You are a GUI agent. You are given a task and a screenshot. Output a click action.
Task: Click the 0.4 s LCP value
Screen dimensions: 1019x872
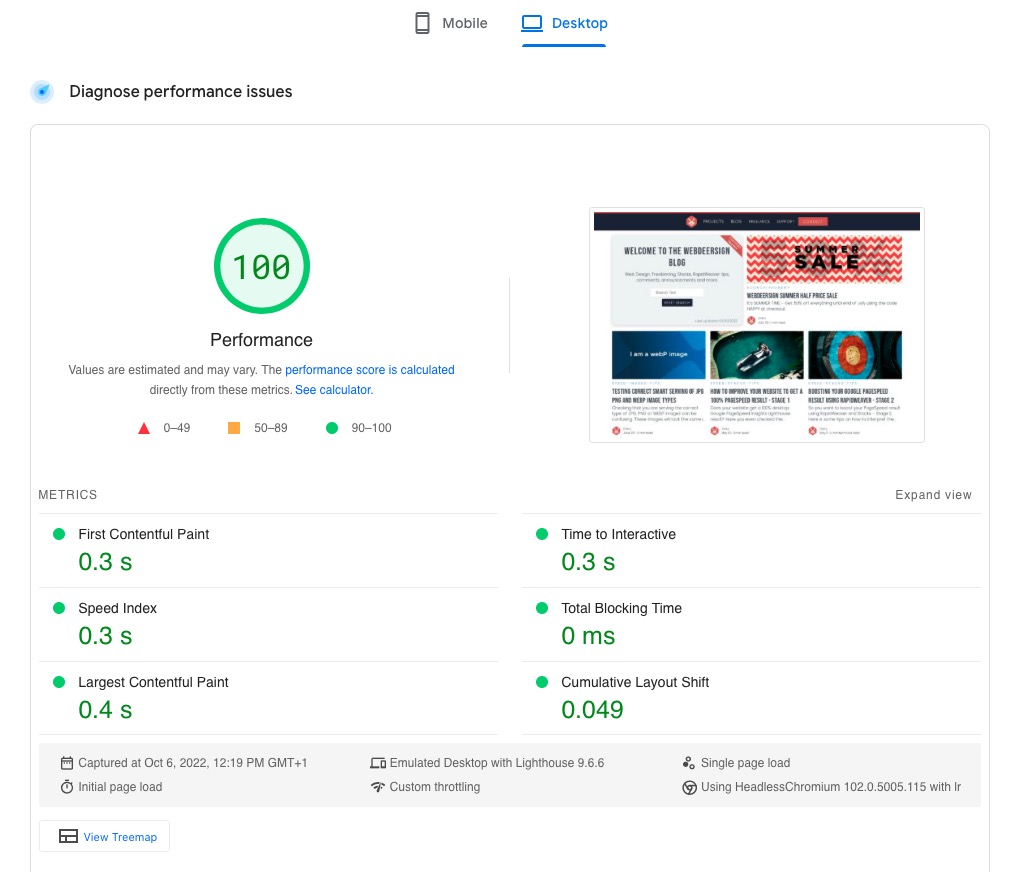(105, 710)
